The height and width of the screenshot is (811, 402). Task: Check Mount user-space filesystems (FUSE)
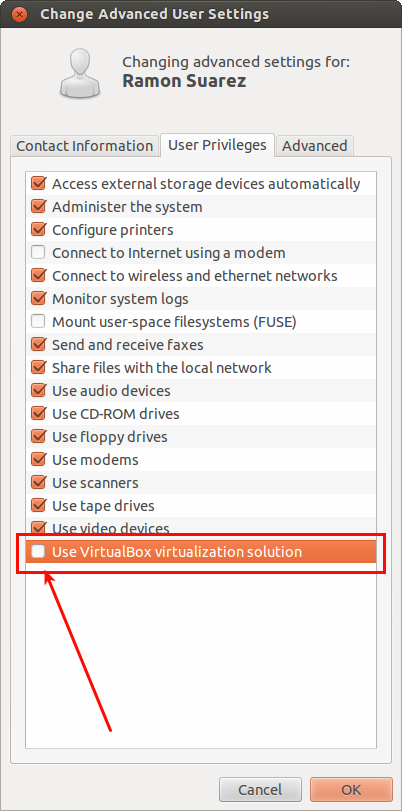tap(38, 322)
